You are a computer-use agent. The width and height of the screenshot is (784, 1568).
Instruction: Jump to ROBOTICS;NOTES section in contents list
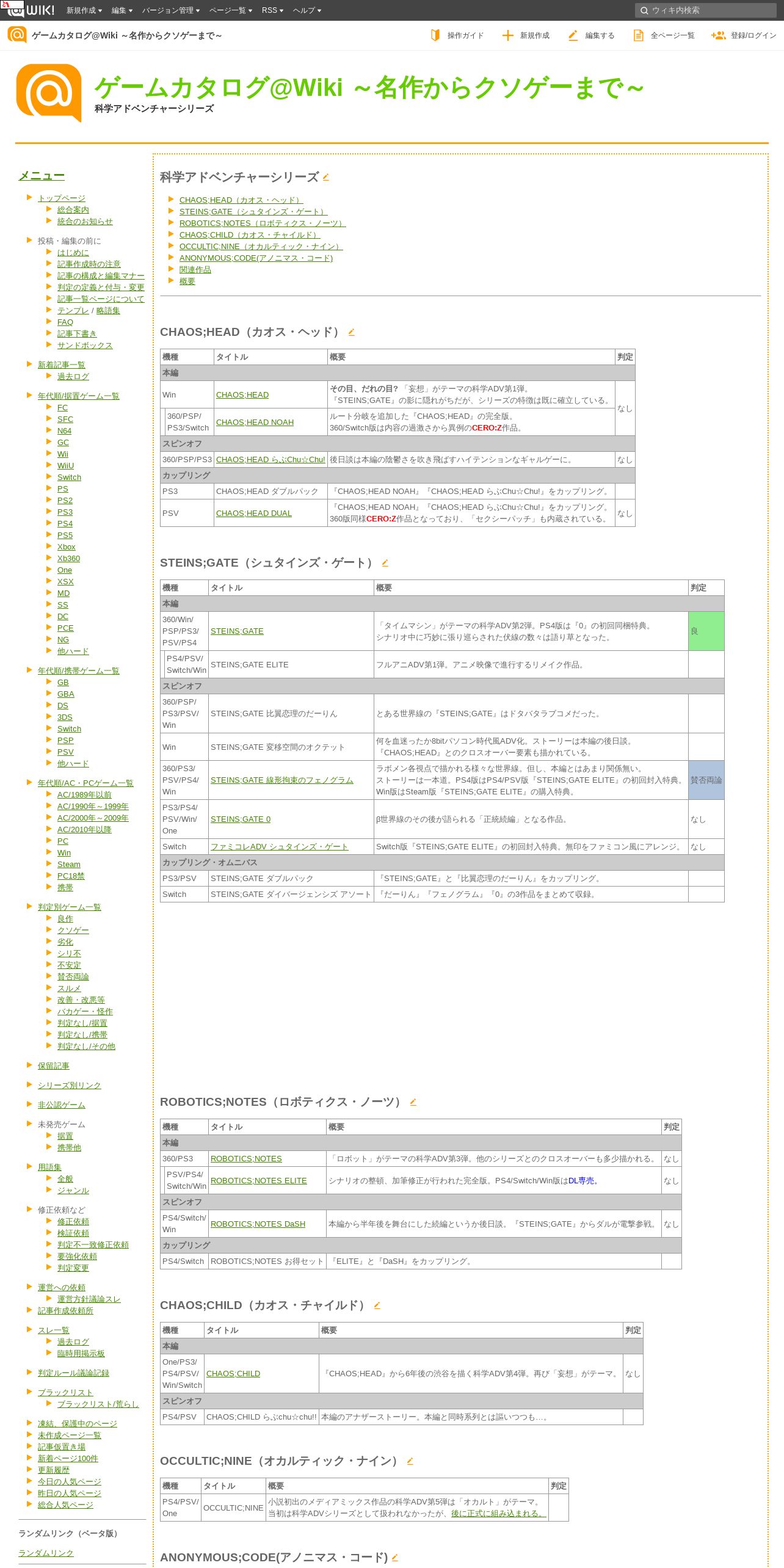[x=263, y=223]
